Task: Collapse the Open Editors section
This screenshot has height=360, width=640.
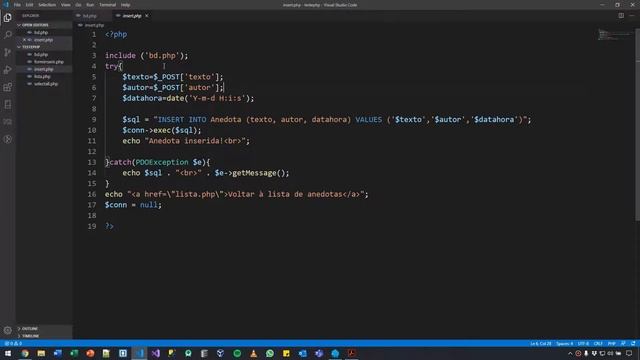Action: 44,25
